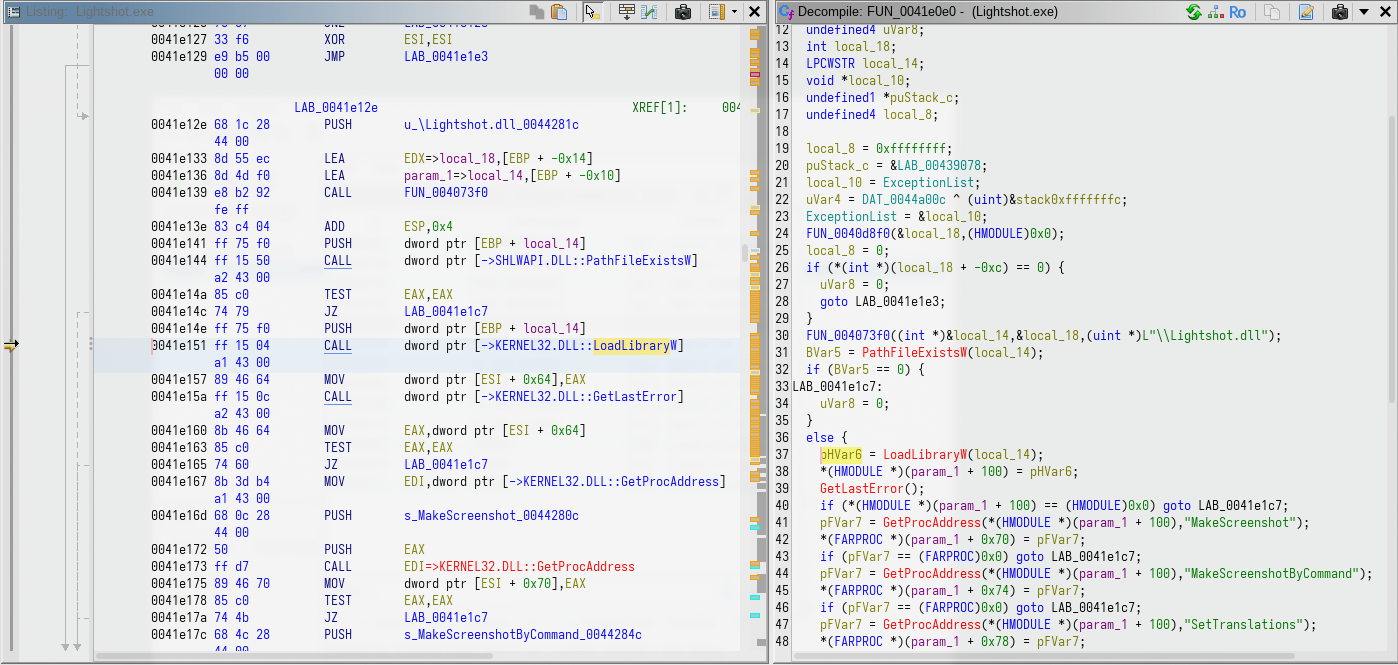Re-decompile using the green refresh icon
The height and width of the screenshot is (665, 1398).
click(x=1193, y=12)
